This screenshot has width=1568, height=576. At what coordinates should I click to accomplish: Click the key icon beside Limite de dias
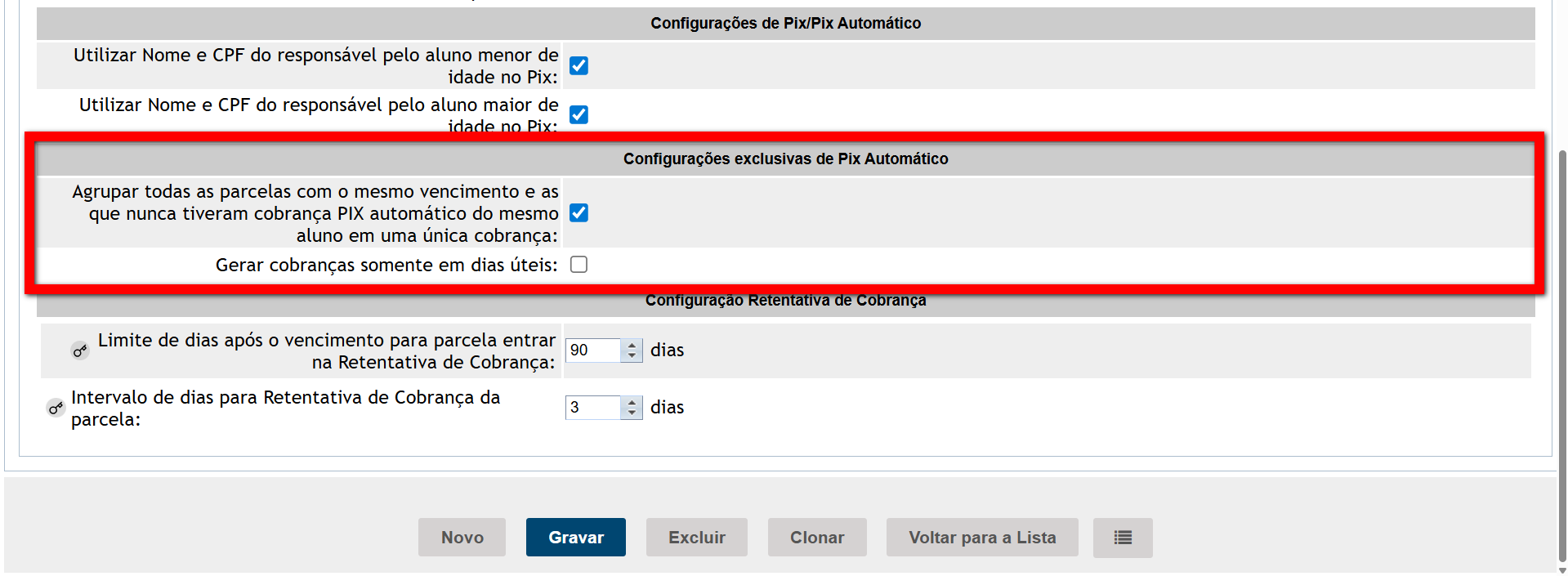80,351
